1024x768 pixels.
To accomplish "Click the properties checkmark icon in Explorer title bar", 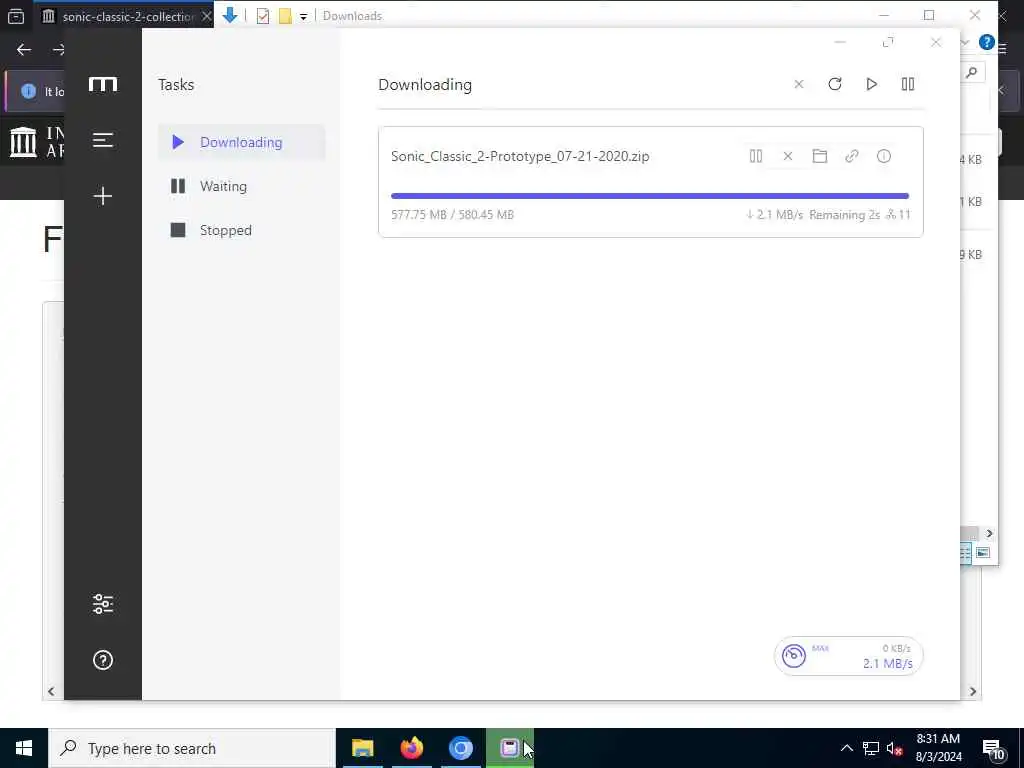I will pos(263,16).
